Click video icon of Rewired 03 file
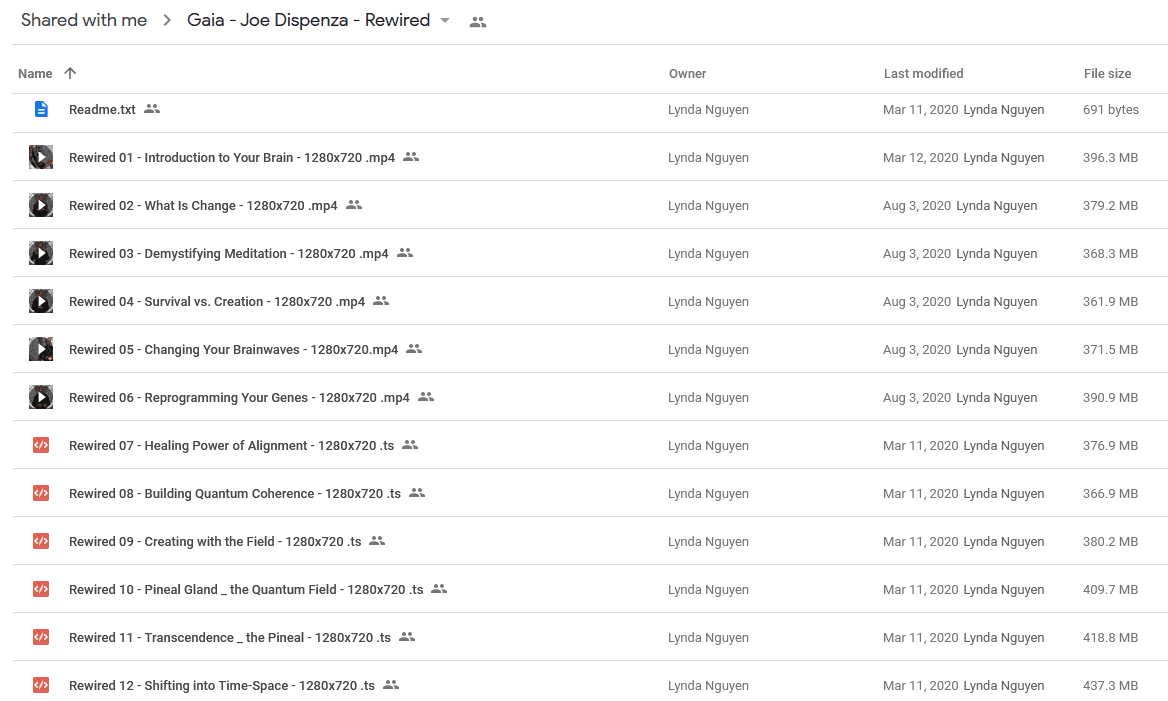 point(41,253)
